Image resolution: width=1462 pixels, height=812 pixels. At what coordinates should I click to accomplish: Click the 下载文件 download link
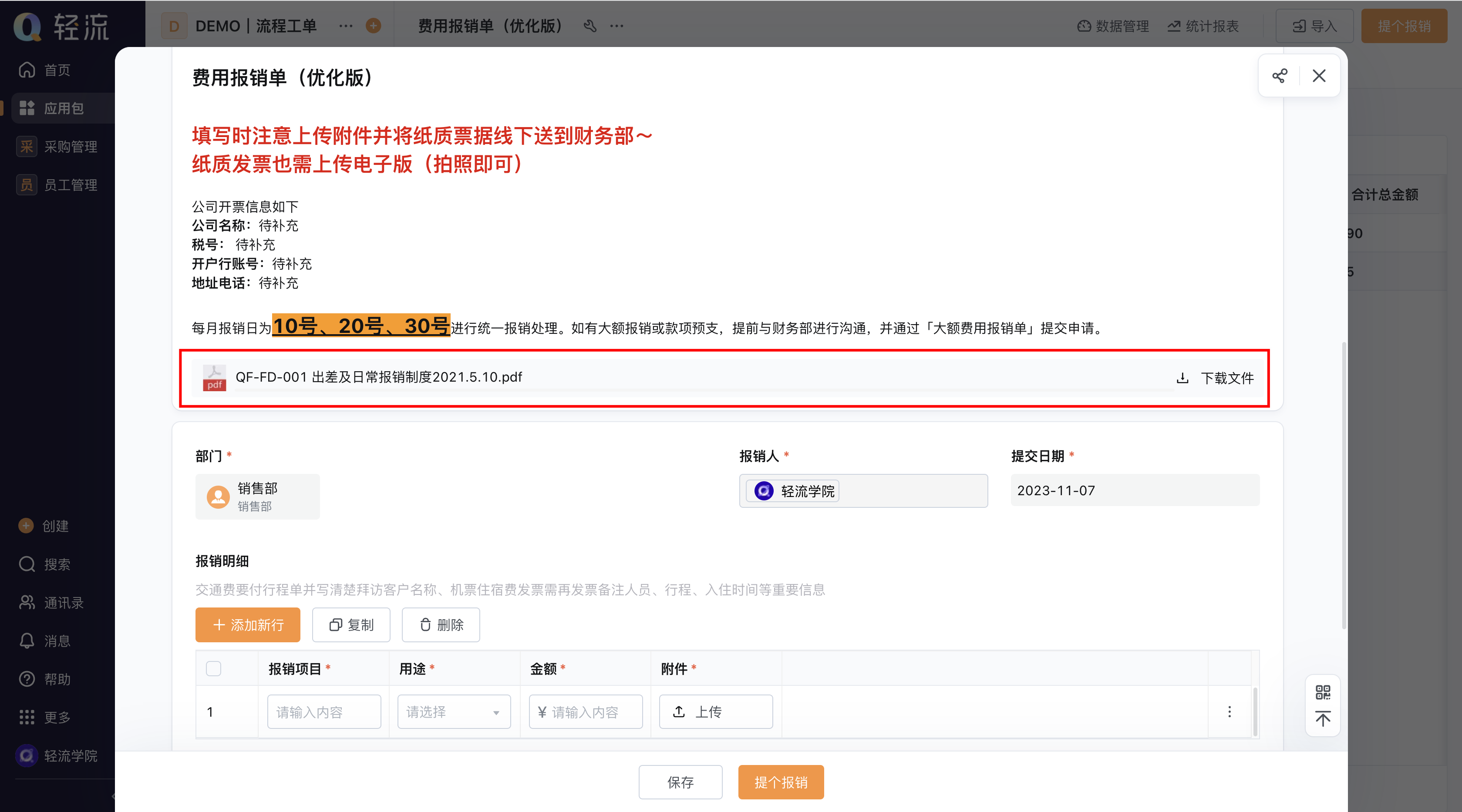[x=1215, y=378]
